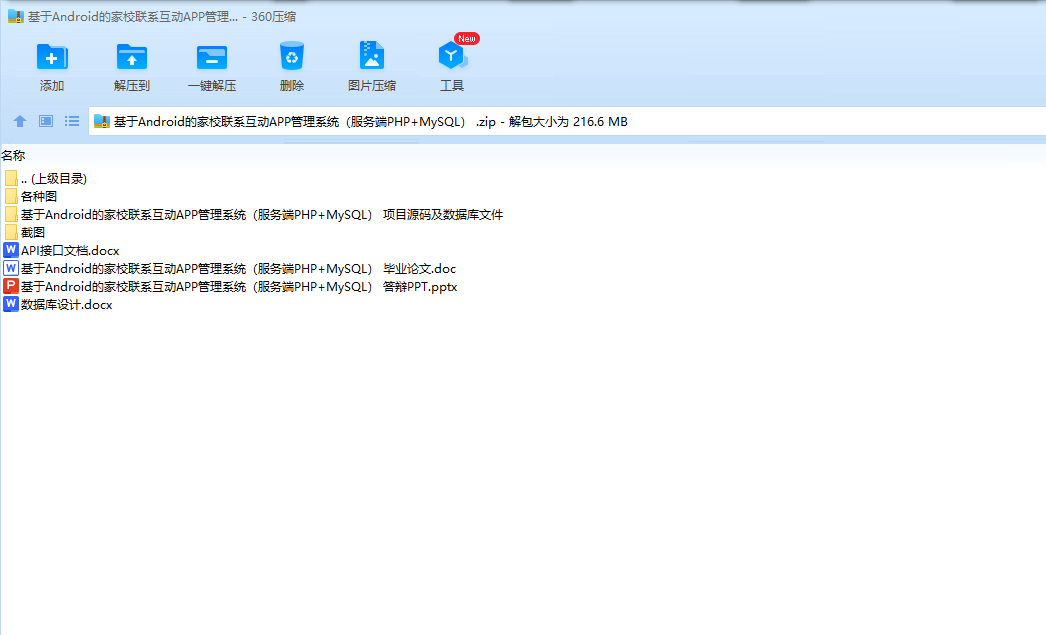Click the 添加 label text
Screen dimensions: 1046x635
pos(52,85)
